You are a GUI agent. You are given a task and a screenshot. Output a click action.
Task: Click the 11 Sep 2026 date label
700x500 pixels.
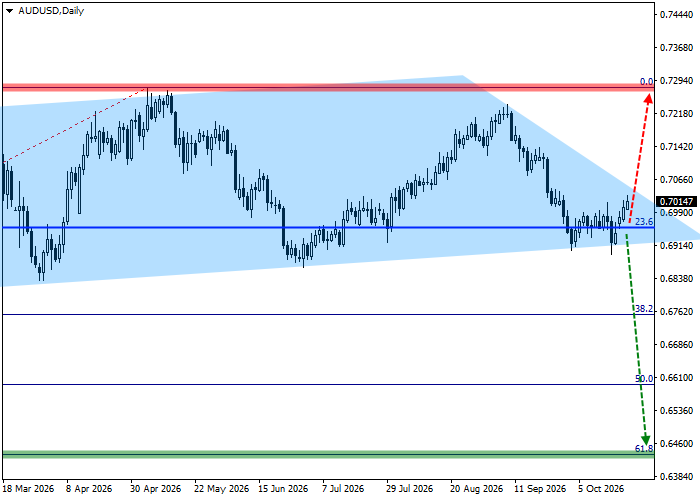(x=540, y=489)
